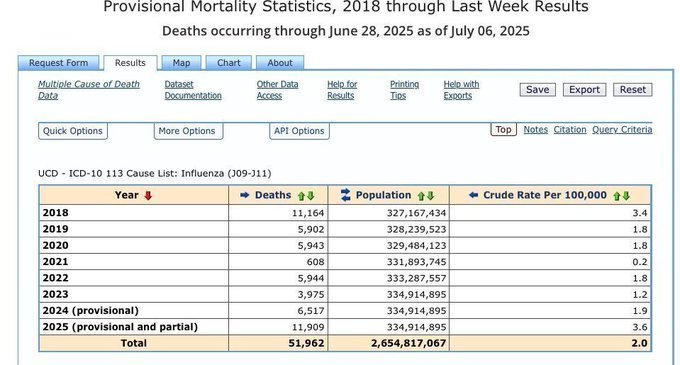680x365 pixels.
Task: Select the 2019 year row label
Action: 56,229
